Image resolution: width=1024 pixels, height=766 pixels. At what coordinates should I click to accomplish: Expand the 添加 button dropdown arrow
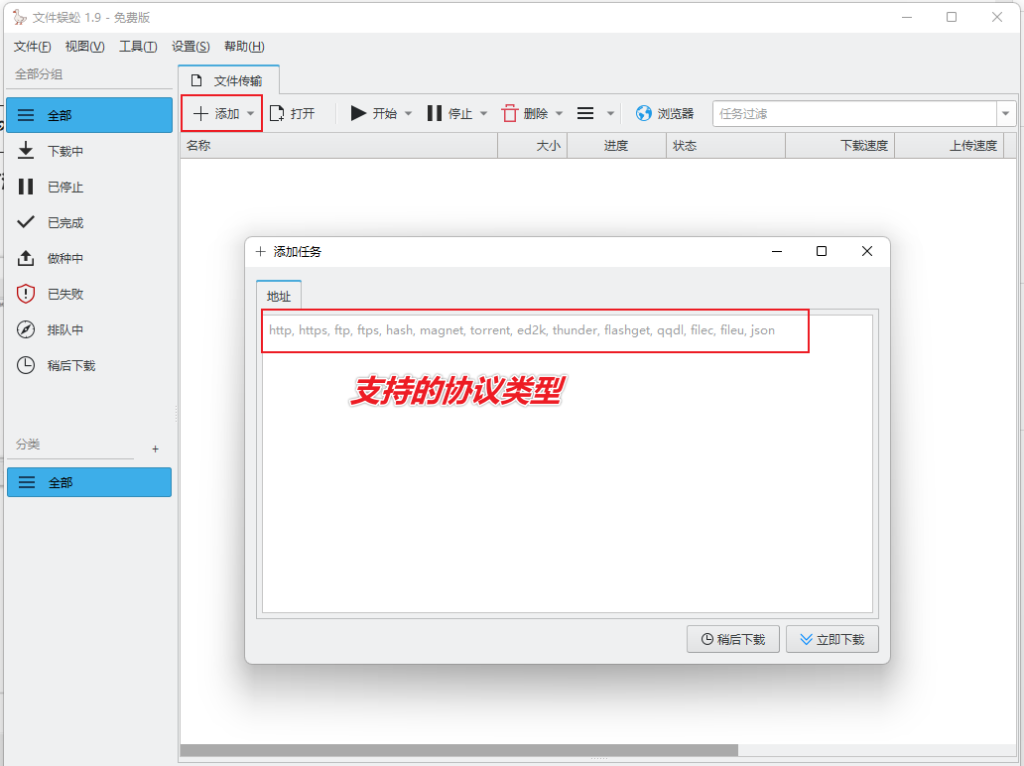pos(250,113)
